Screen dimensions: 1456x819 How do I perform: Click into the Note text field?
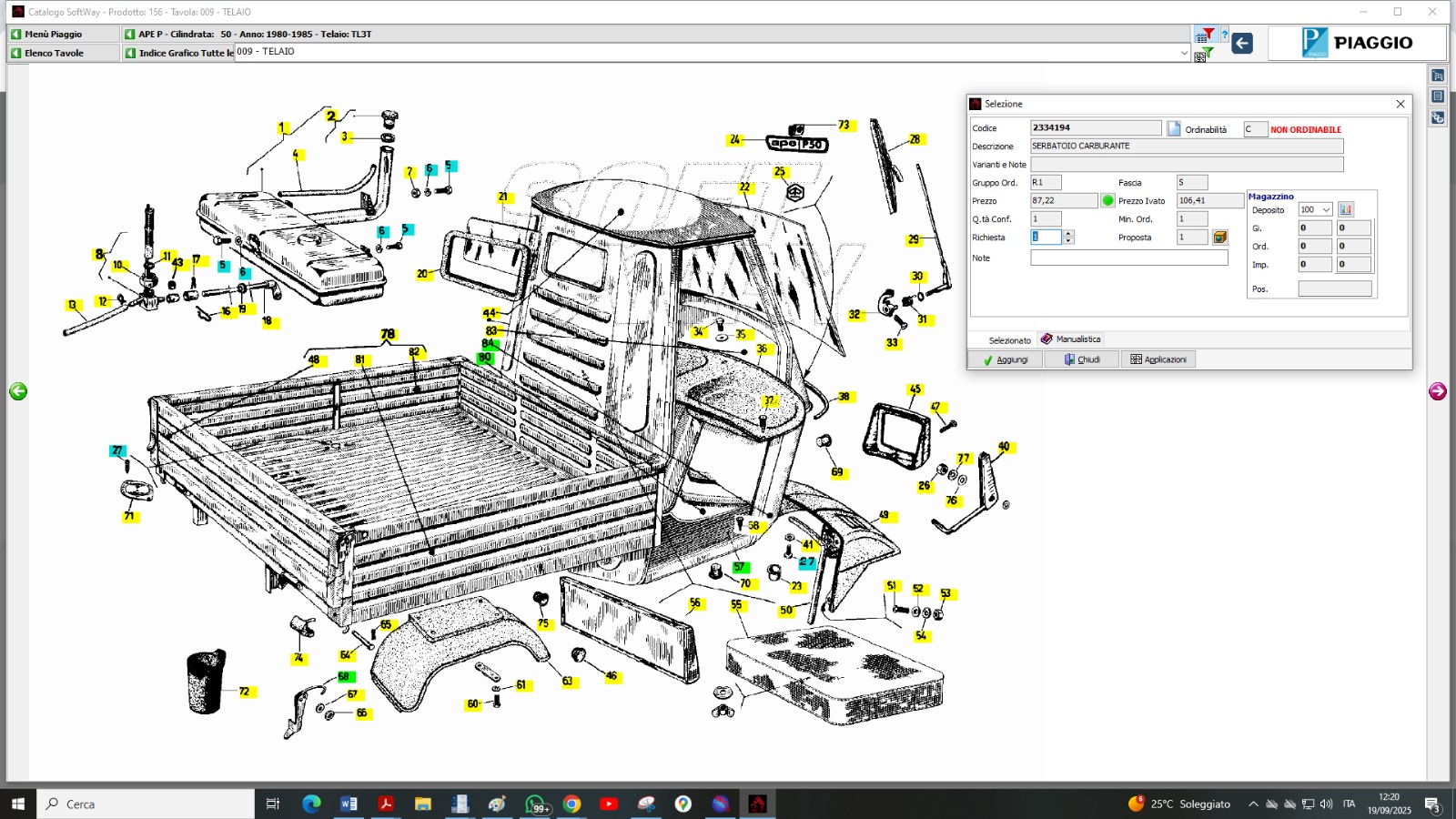1128,258
